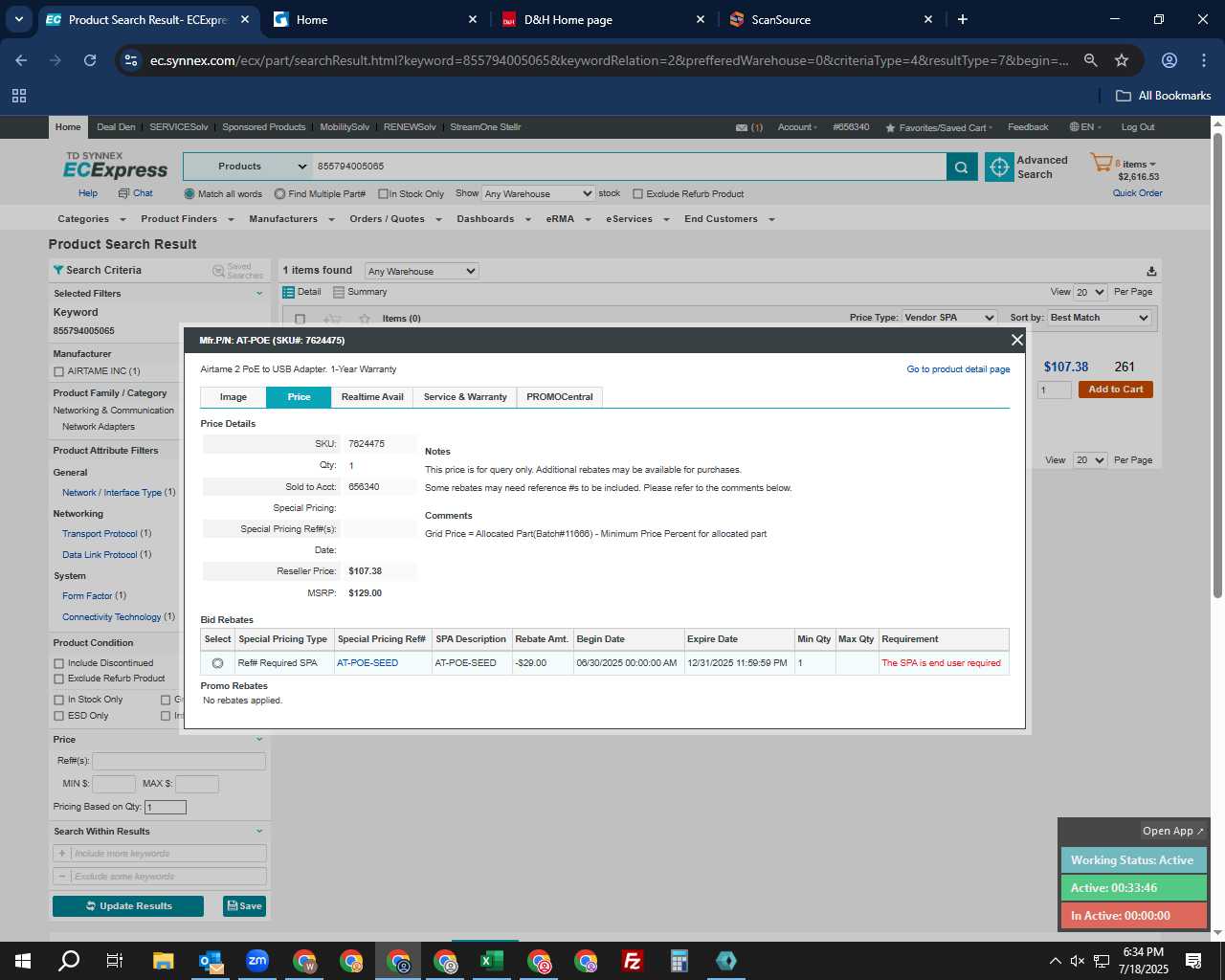
Task: Open Windows taskbar search
Action: click(69, 961)
